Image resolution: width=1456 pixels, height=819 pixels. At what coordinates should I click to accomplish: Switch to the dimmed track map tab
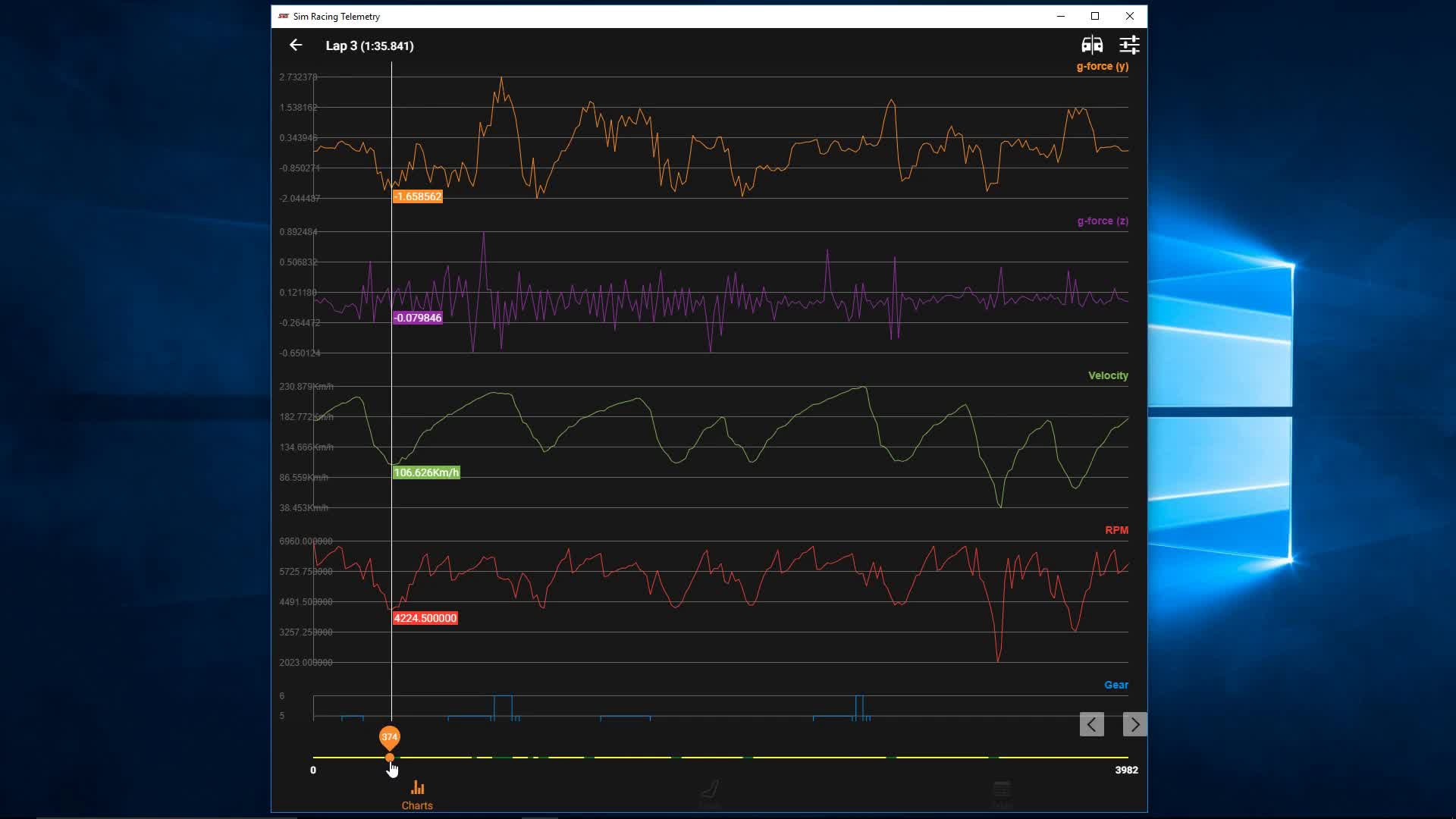tap(710, 794)
